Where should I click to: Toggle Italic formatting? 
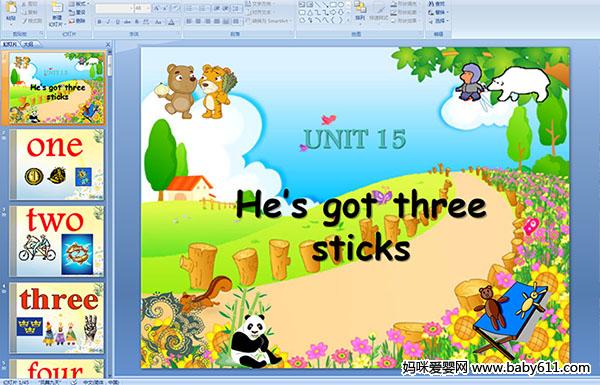[108, 22]
